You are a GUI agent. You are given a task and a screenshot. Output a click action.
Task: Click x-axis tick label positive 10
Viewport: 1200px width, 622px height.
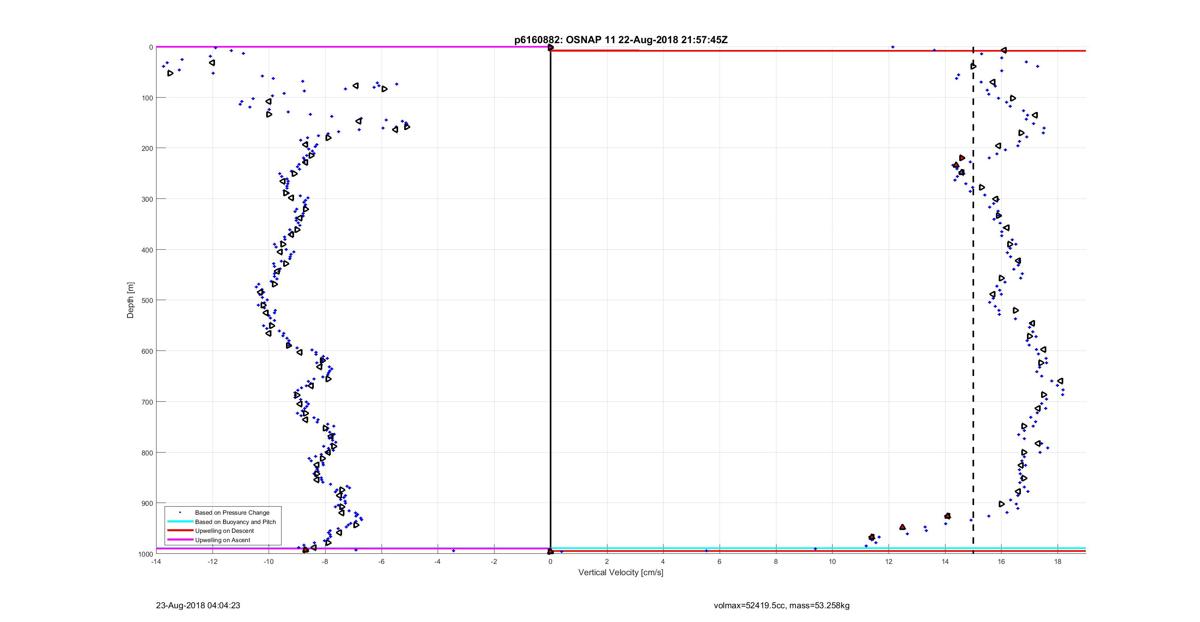point(833,562)
